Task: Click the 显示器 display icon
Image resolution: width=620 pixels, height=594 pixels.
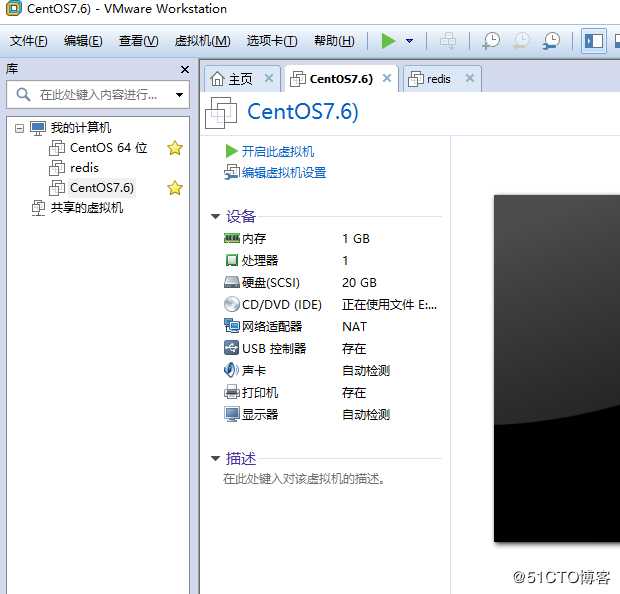Action: pos(232,414)
